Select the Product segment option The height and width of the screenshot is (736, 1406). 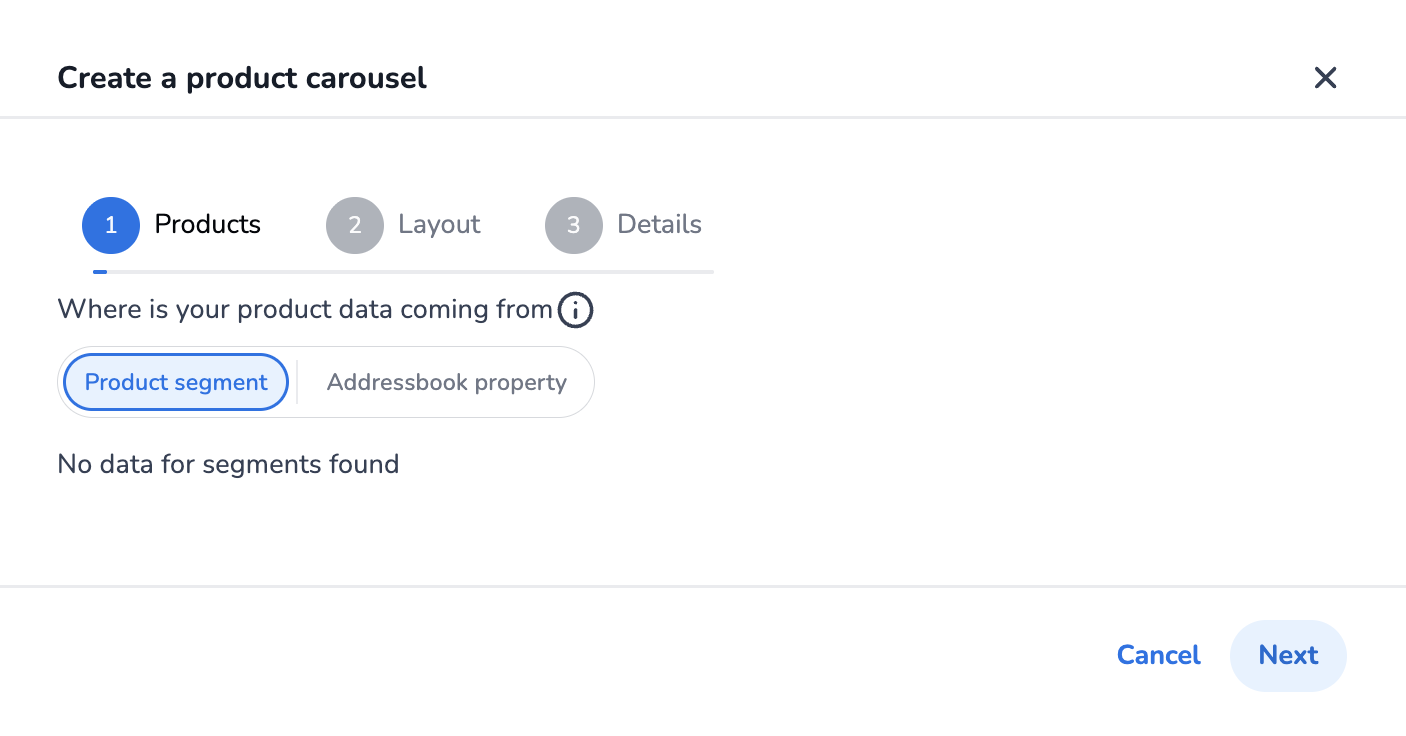pos(176,382)
